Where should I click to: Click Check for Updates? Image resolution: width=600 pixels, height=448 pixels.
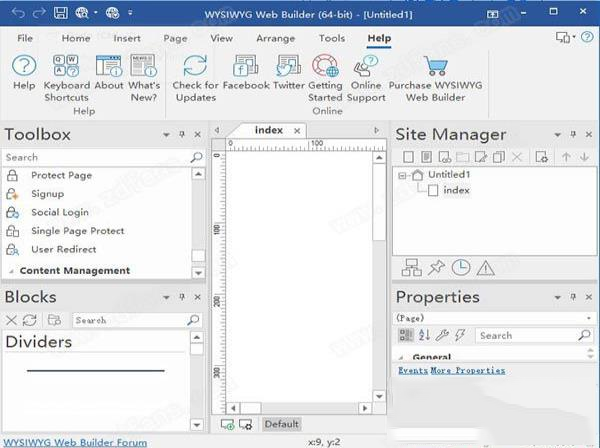point(196,78)
